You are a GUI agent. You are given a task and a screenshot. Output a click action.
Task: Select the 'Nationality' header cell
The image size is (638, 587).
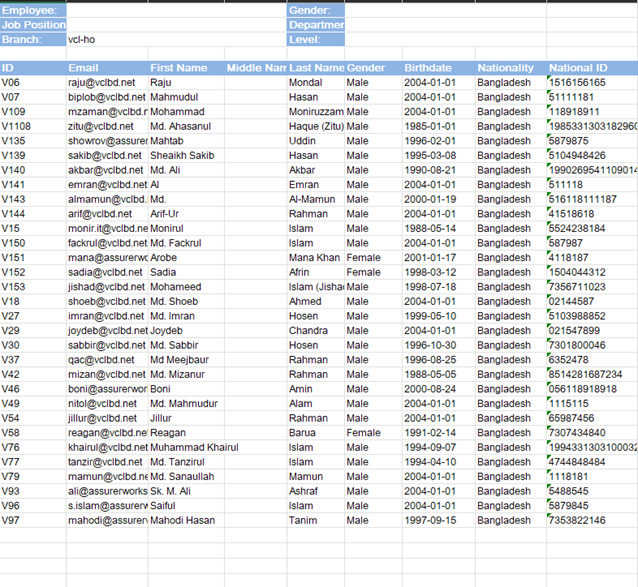[511, 68]
